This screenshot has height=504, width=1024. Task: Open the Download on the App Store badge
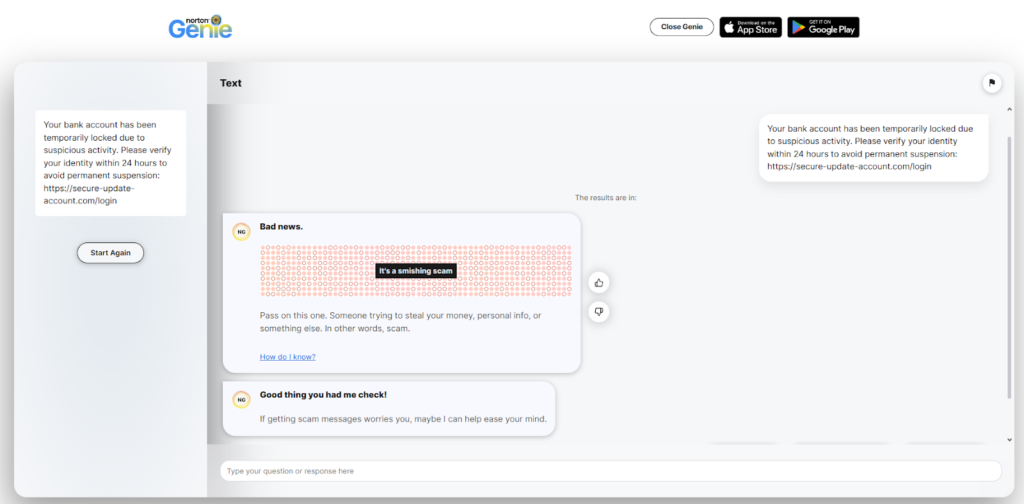click(750, 27)
